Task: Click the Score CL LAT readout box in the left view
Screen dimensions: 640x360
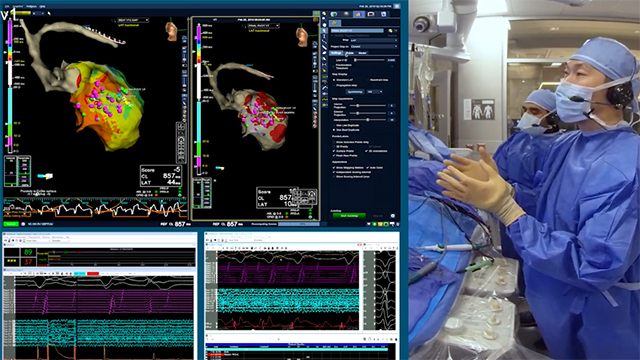Action: [161, 176]
